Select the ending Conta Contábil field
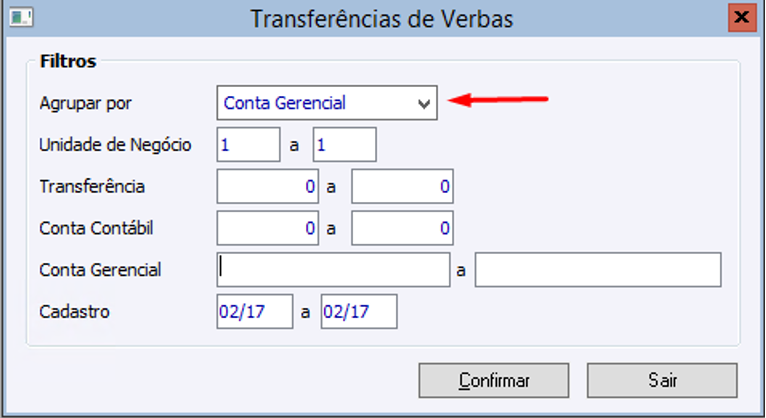 tap(403, 228)
